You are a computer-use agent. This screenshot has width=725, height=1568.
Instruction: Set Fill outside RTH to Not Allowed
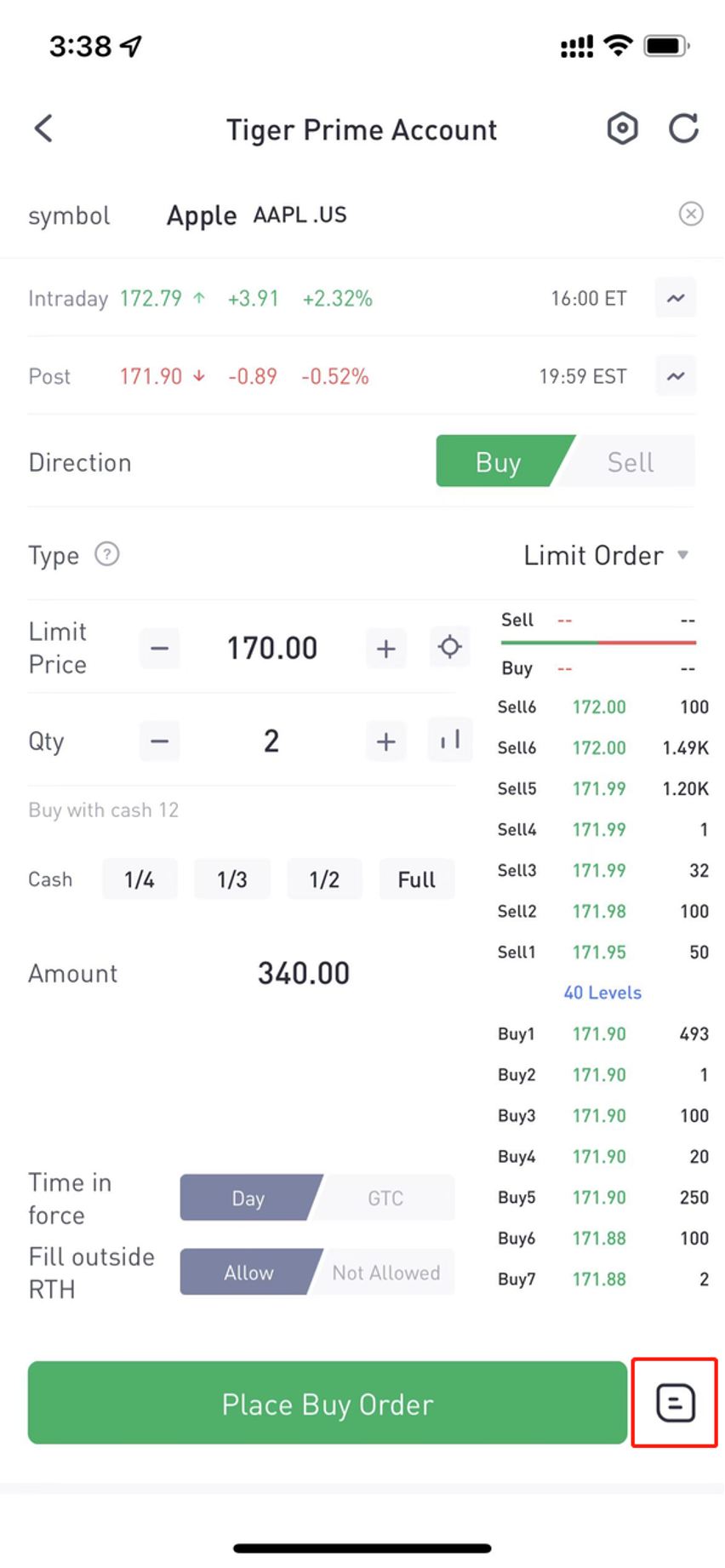coord(385,1272)
